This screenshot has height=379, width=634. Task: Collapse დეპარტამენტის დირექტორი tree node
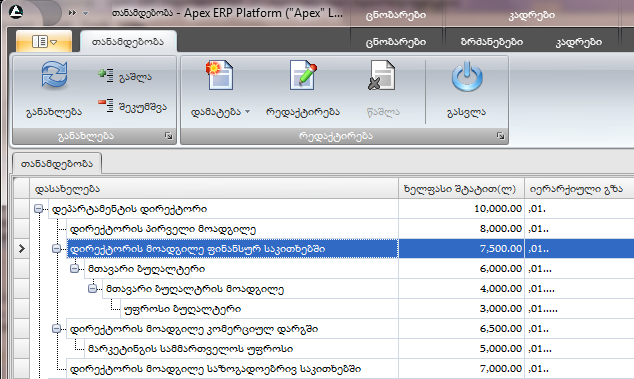pos(38,209)
